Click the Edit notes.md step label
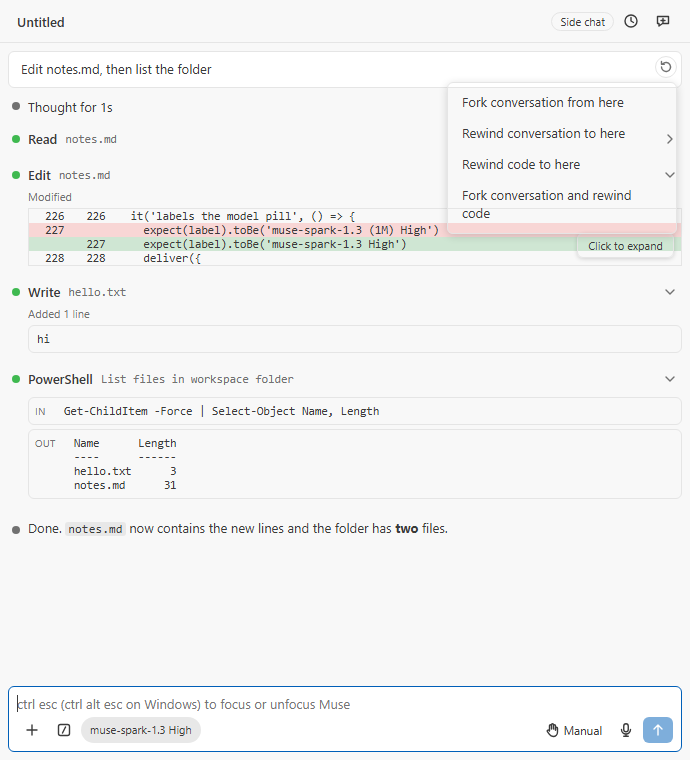 69,175
